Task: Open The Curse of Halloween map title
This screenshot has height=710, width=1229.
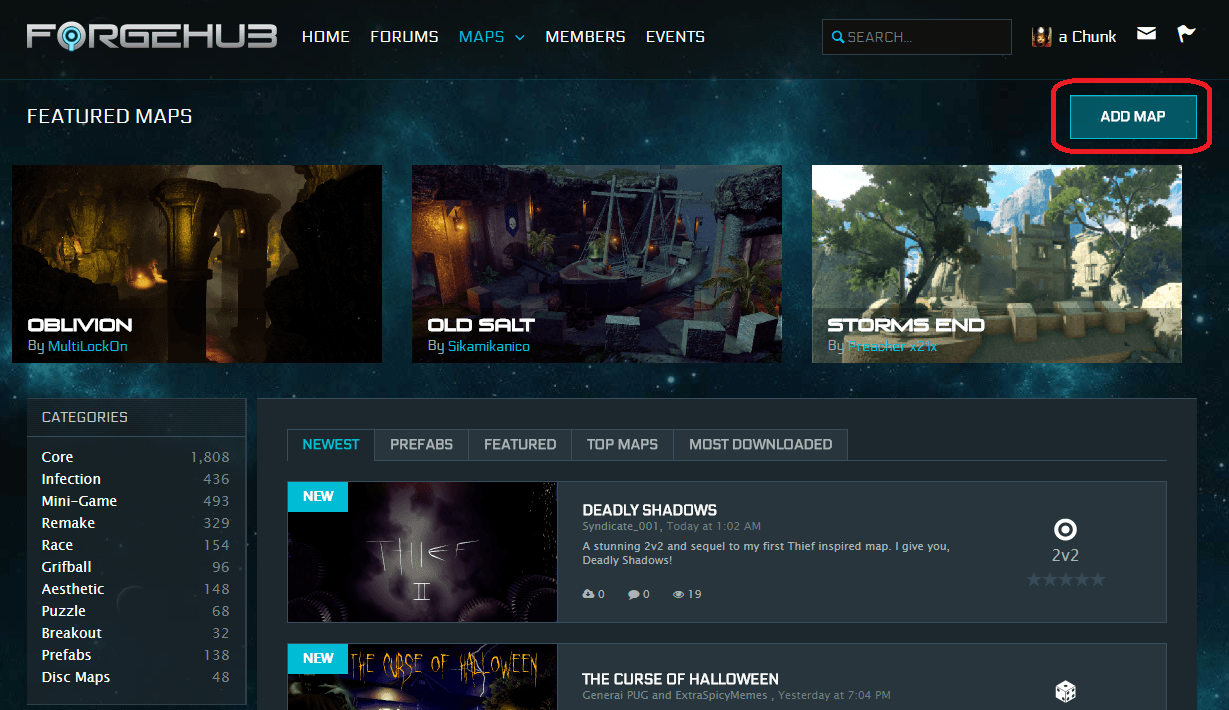Action: pyautogui.click(x=680, y=679)
